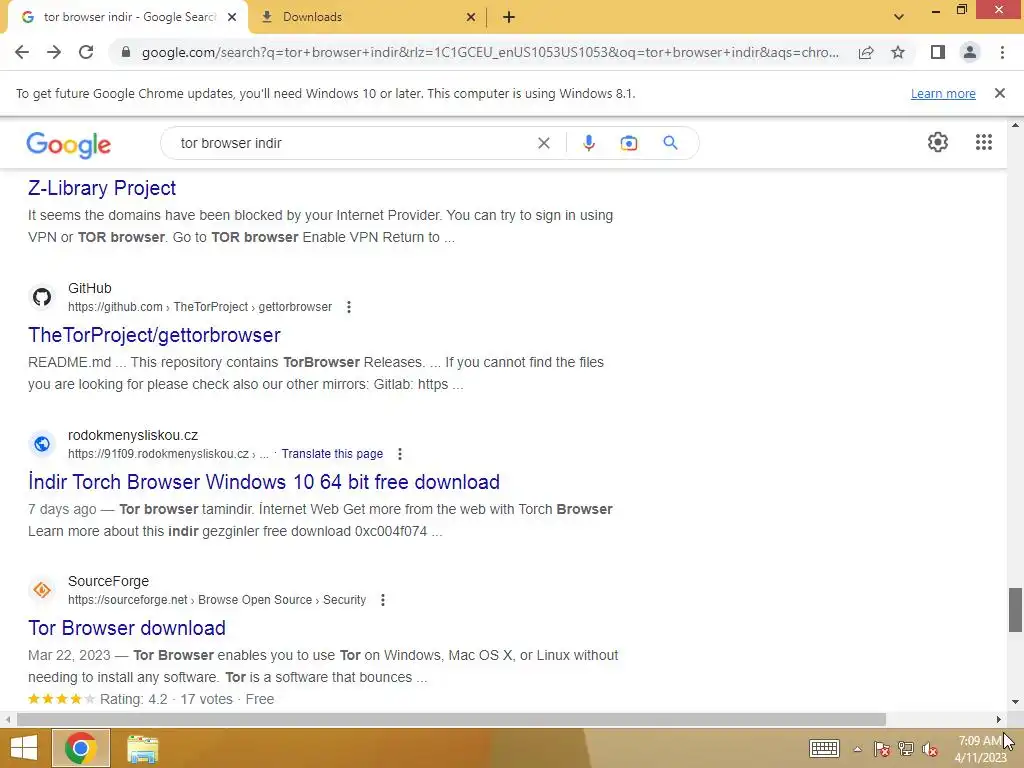Viewport: 1024px width, 768px height.
Task: Click the scroll right arrow
Action: click(x=999, y=720)
